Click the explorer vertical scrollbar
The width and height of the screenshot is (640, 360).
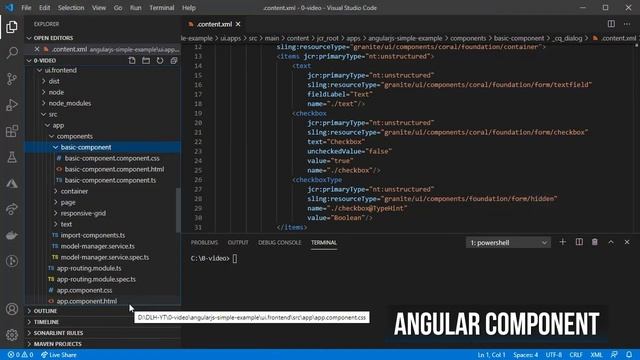pos(178,210)
